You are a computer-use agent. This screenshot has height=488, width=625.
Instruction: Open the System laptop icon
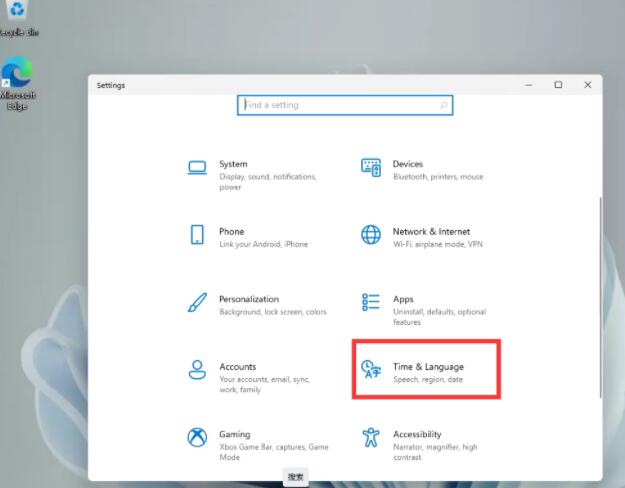(197, 167)
